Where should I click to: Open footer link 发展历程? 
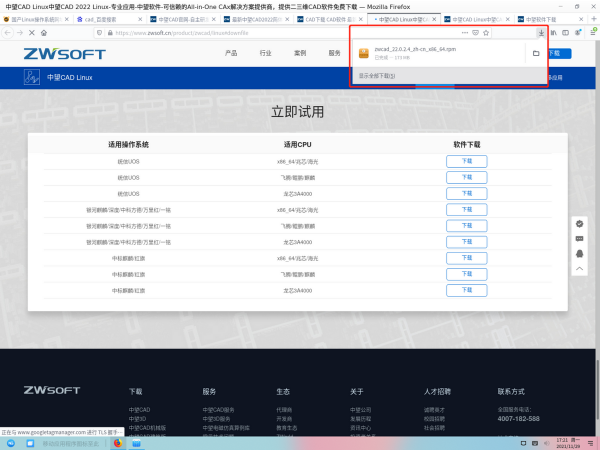pyautogui.click(x=361, y=419)
